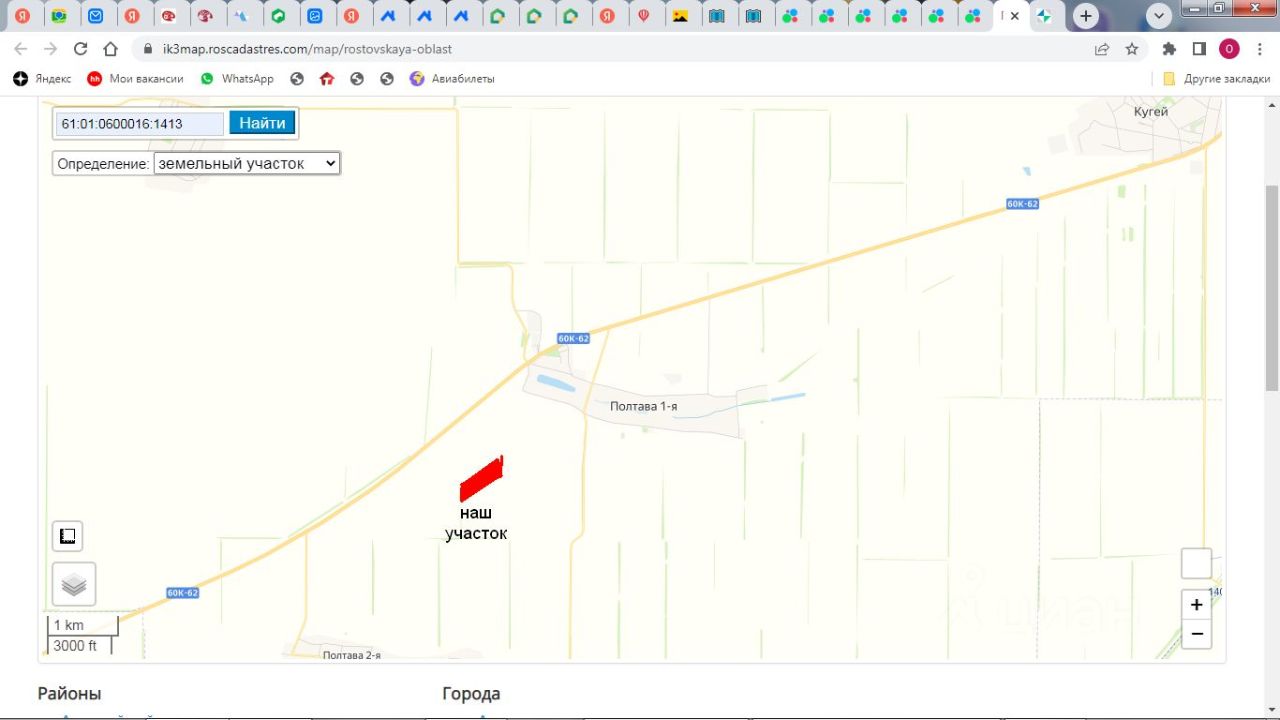Open the Яндекс bookmark
The height and width of the screenshot is (720, 1280).
click(x=42, y=78)
